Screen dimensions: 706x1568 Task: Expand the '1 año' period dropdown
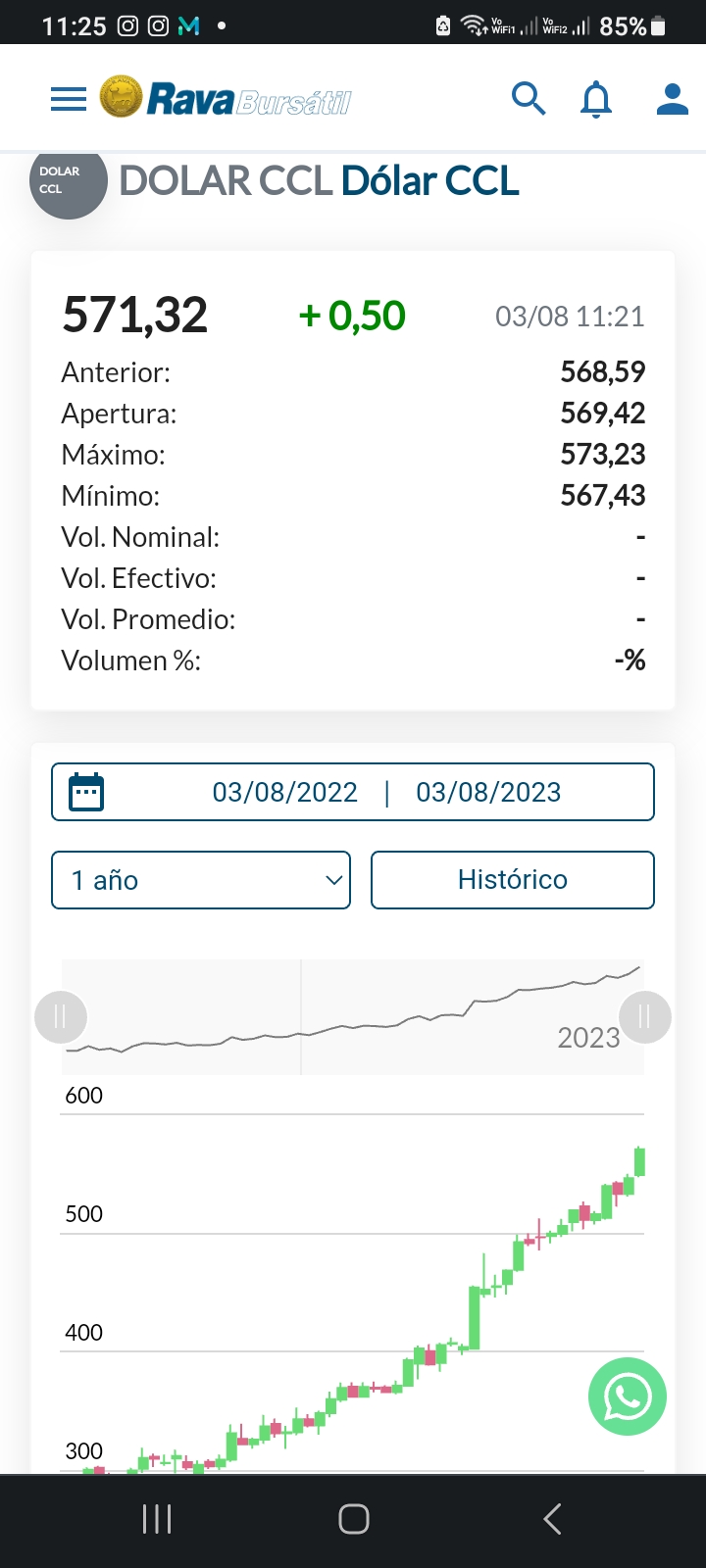click(x=201, y=880)
